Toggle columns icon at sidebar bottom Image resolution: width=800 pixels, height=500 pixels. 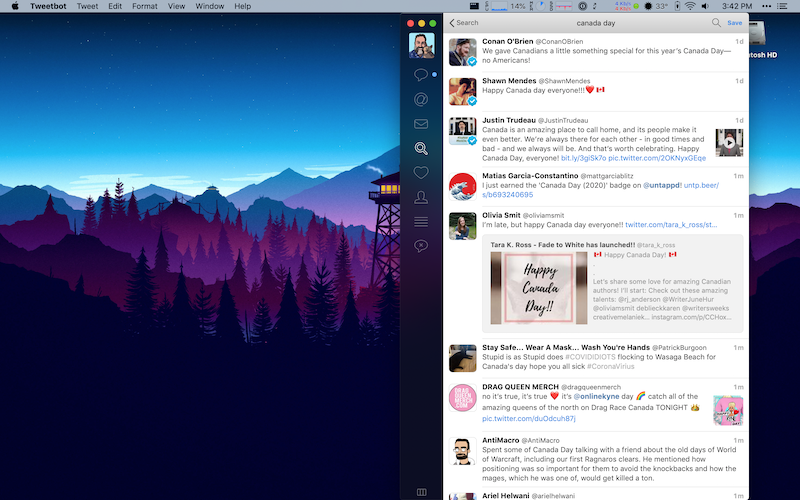coord(421,492)
